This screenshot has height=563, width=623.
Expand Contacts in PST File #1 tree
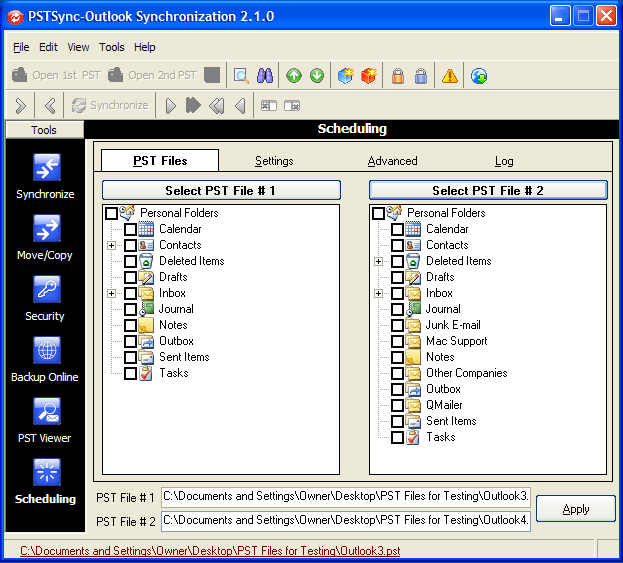pos(112,246)
